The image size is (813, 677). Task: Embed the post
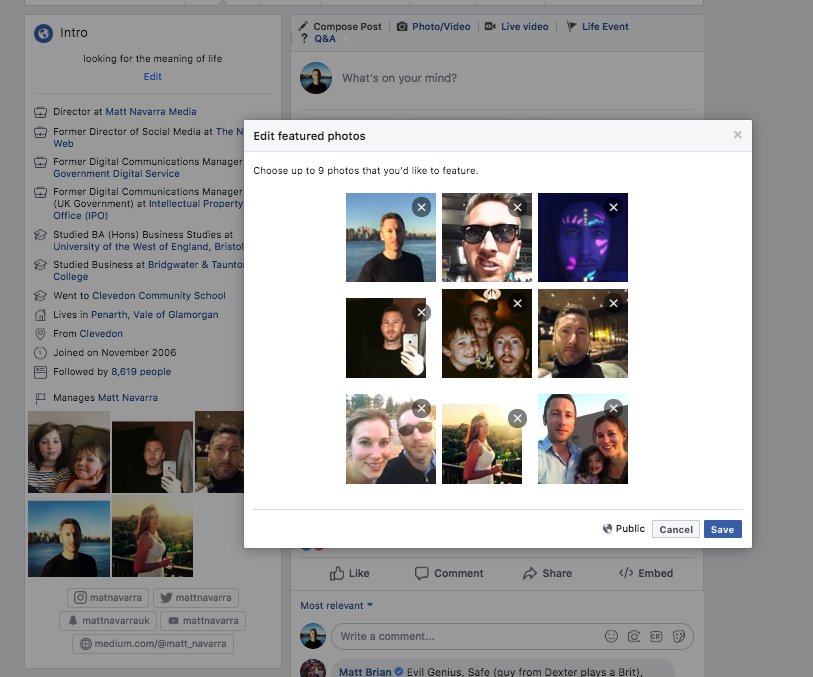(x=646, y=573)
